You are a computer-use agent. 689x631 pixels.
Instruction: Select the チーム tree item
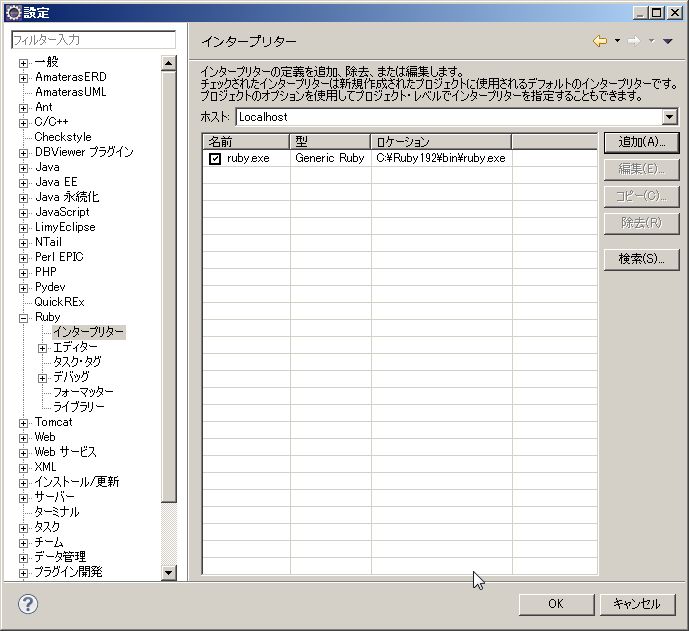pyautogui.click(x=49, y=542)
